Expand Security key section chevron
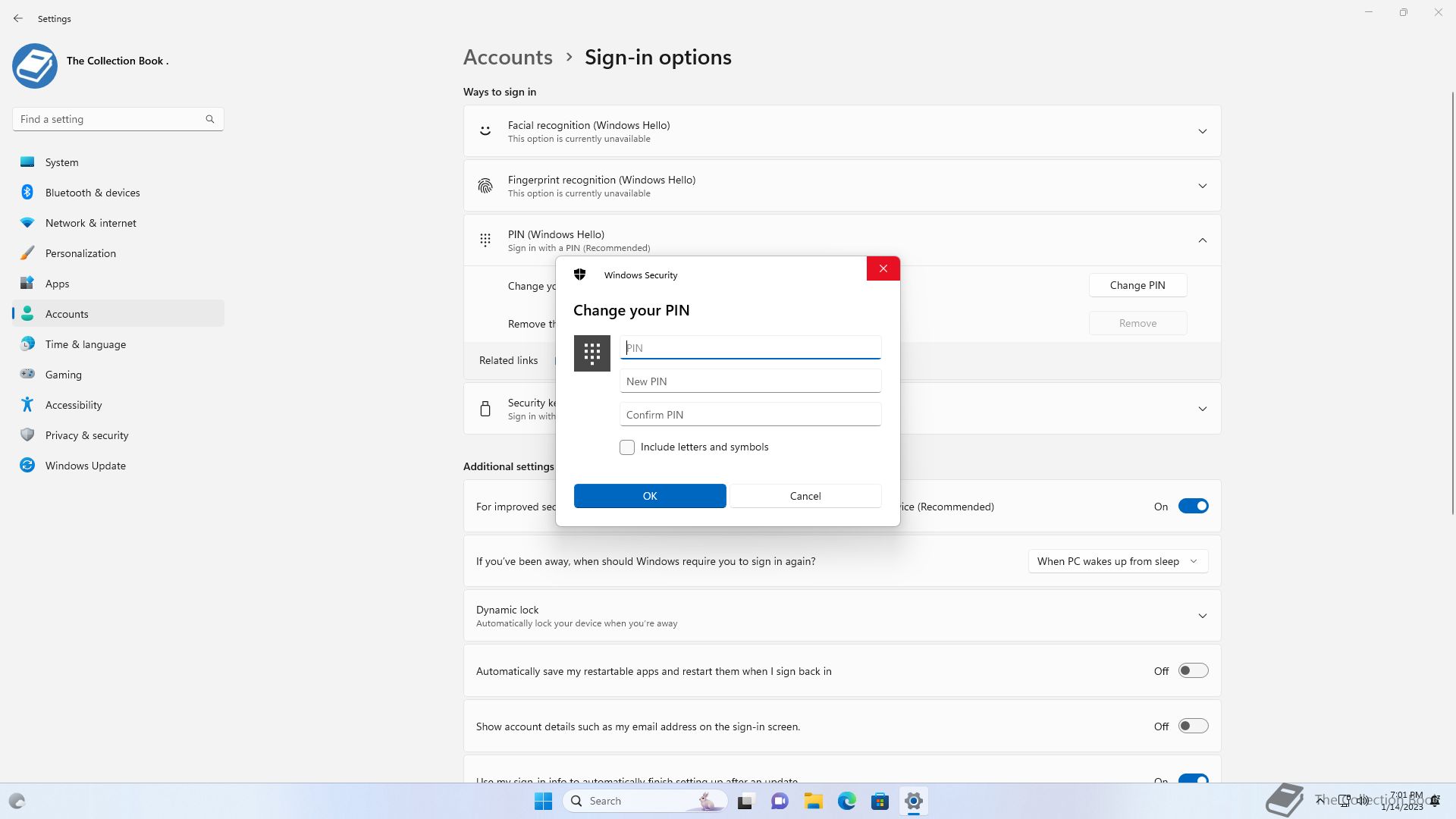Viewport: 1456px width, 819px height. pos(1203,409)
